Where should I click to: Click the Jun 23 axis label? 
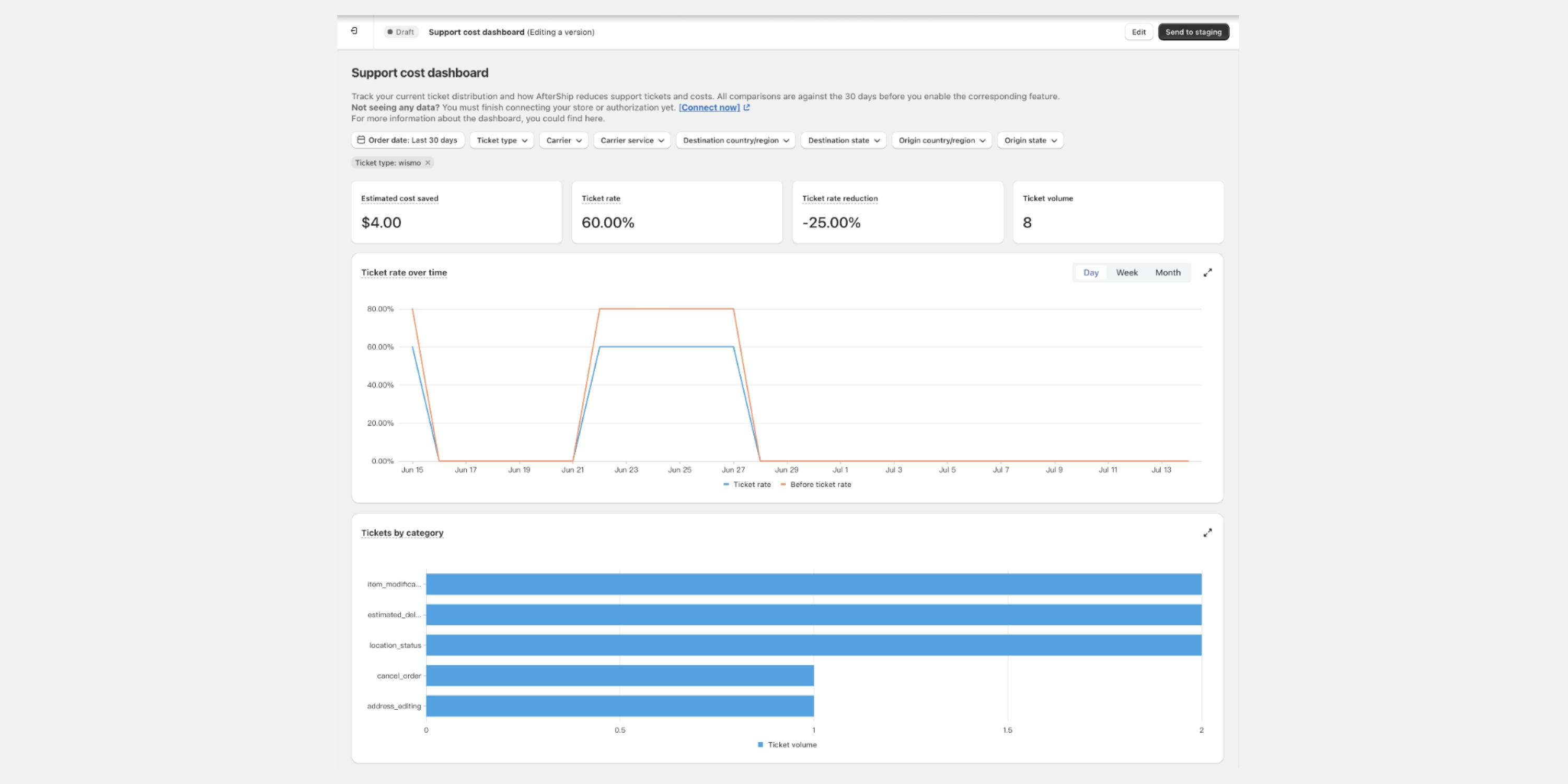point(626,470)
